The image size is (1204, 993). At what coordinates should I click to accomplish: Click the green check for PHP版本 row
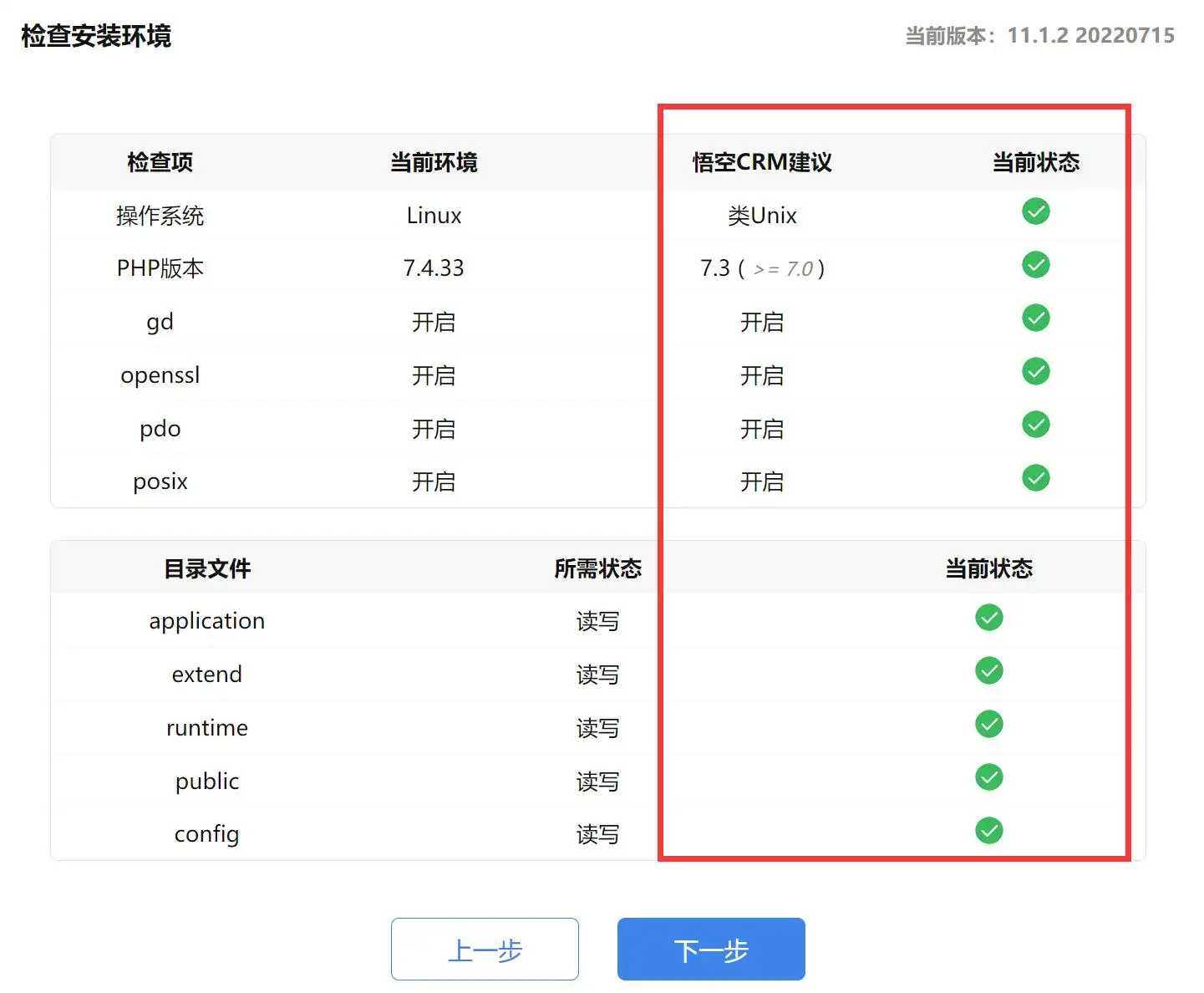click(x=1036, y=265)
